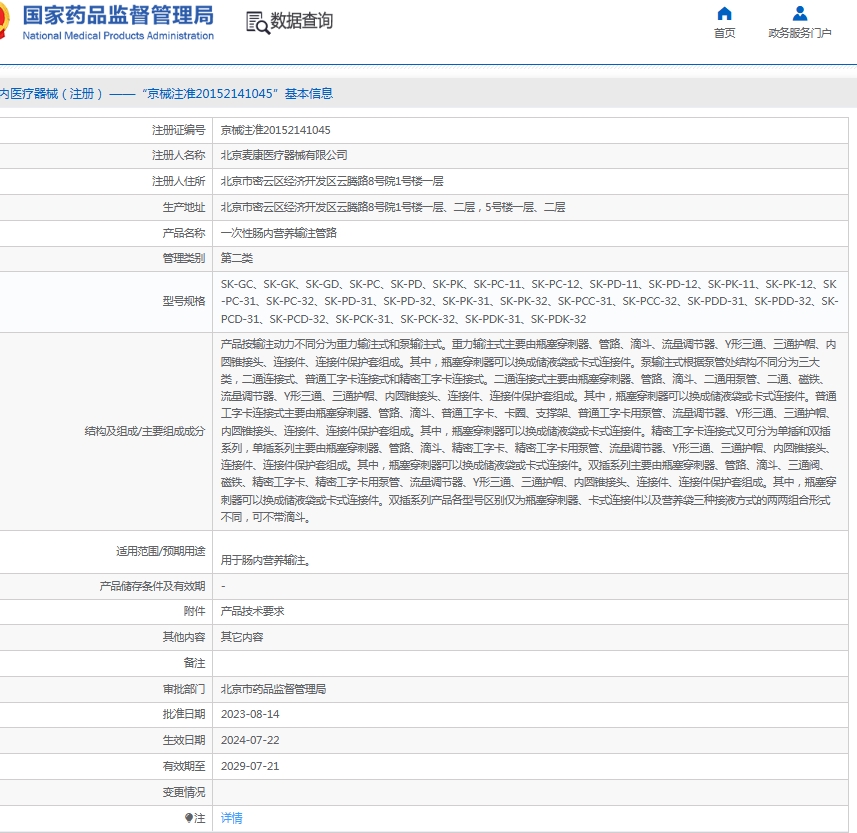Click the 其他内容 row label
857x833 pixels.
click(x=184, y=637)
